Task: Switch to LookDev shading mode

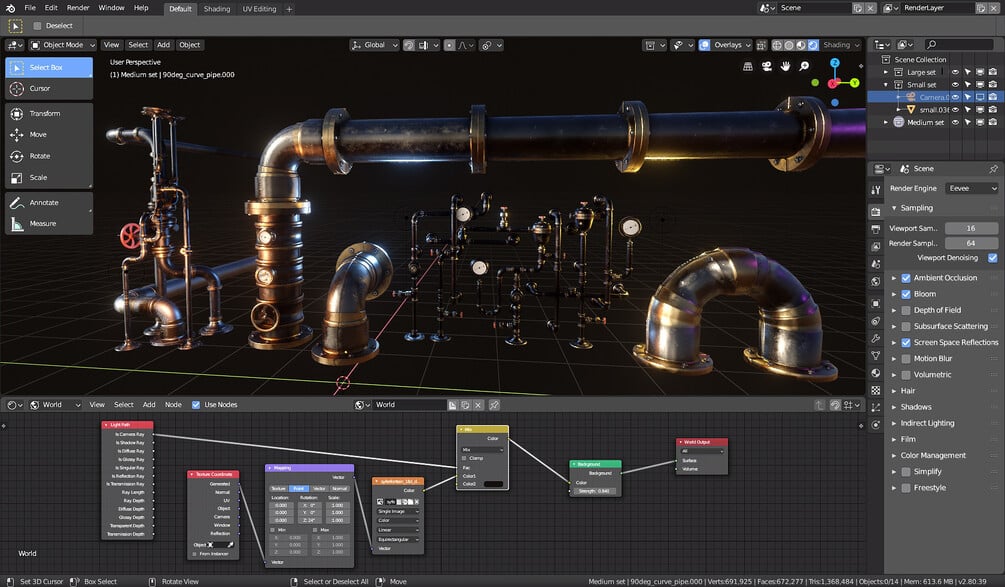Action: point(801,45)
